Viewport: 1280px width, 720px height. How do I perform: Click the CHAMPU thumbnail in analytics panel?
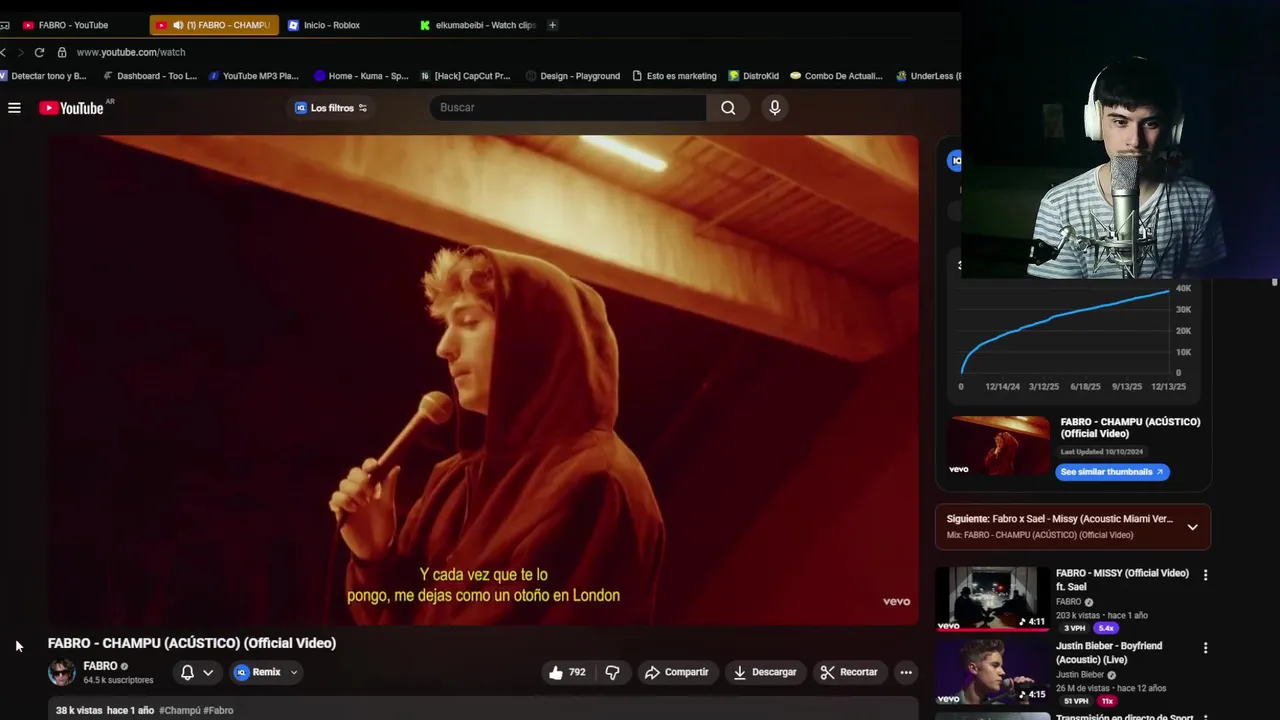tap(999, 446)
